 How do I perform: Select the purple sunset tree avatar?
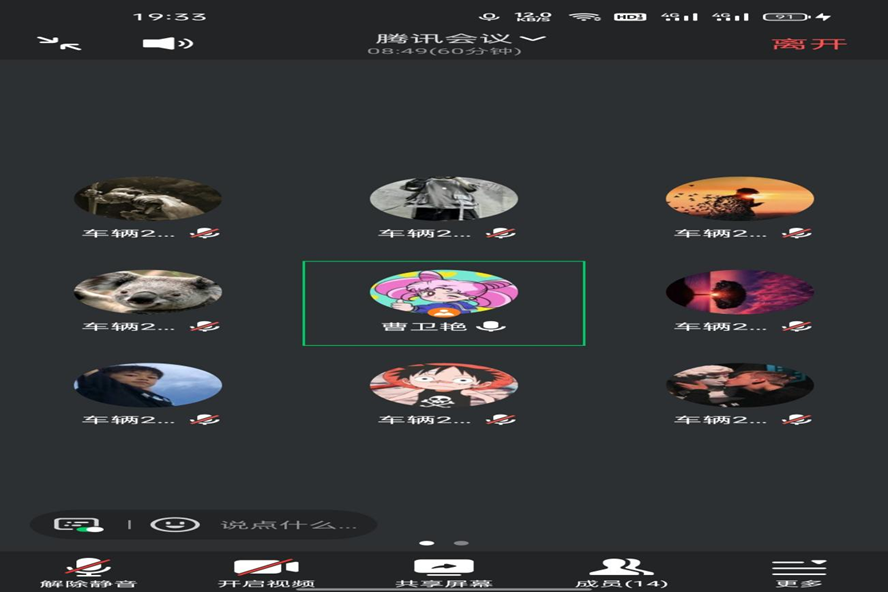[x=739, y=292]
